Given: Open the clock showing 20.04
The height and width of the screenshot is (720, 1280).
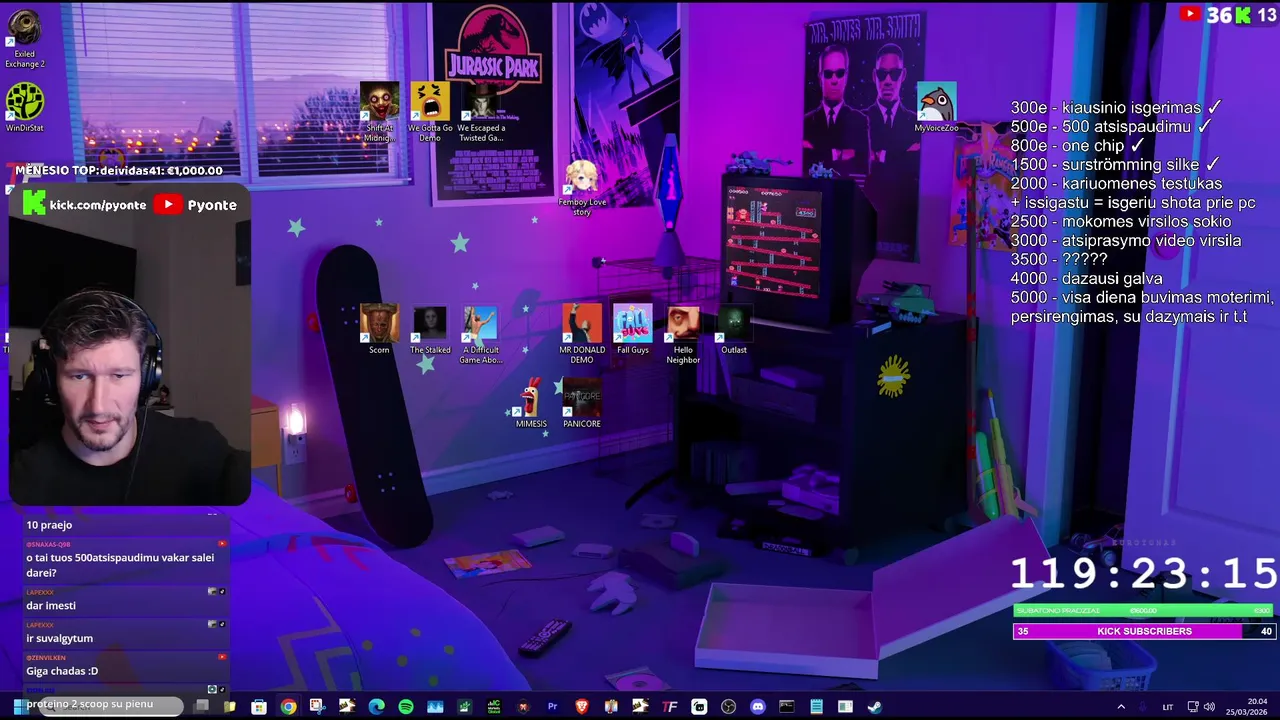Looking at the screenshot, I should click(x=1249, y=707).
